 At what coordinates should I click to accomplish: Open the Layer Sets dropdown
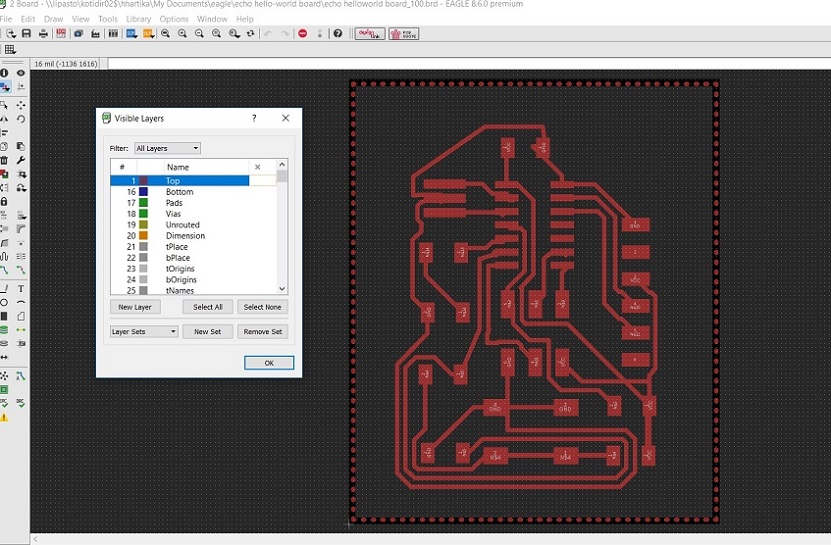pos(144,332)
